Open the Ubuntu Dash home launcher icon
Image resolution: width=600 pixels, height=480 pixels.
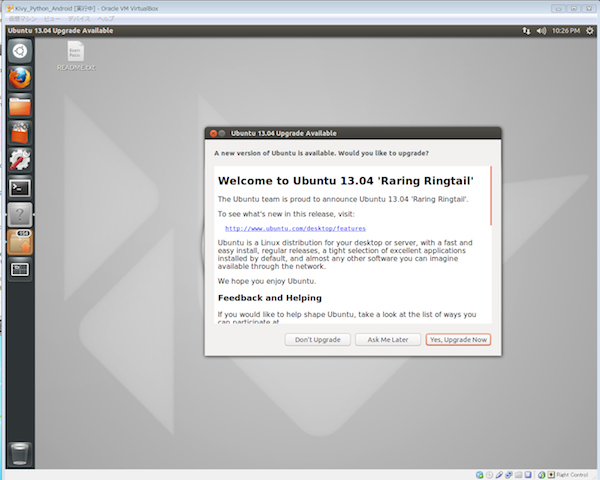coord(20,51)
